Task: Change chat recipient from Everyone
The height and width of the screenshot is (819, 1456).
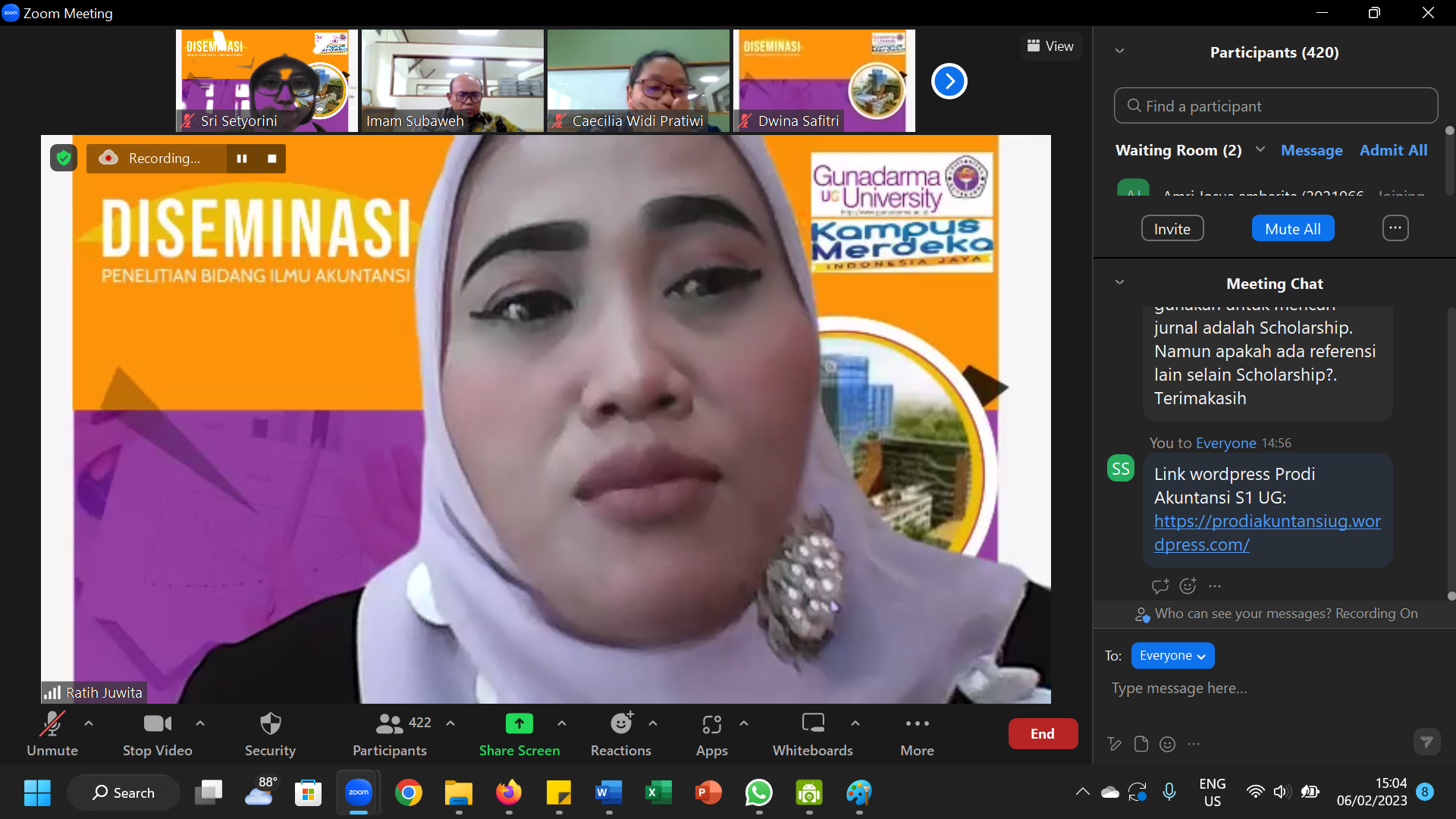Action: 1172,656
